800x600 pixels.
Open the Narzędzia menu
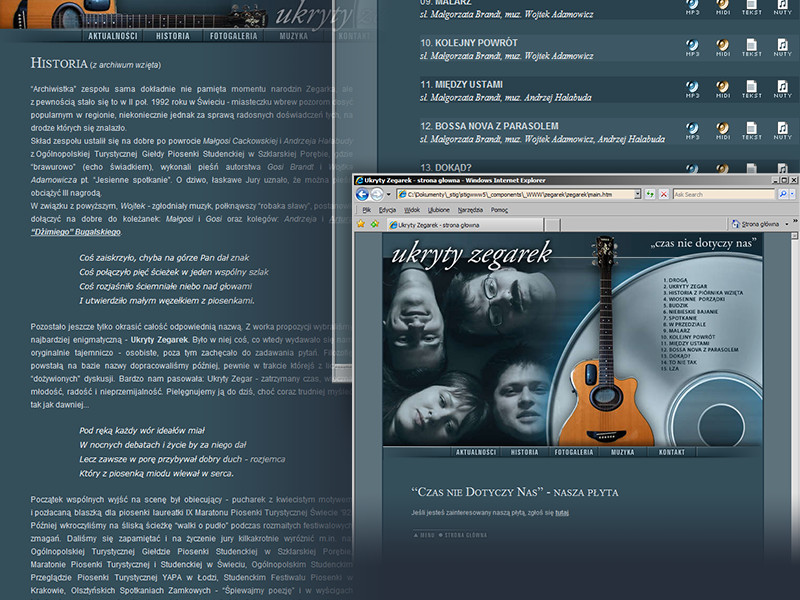(470, 210)
